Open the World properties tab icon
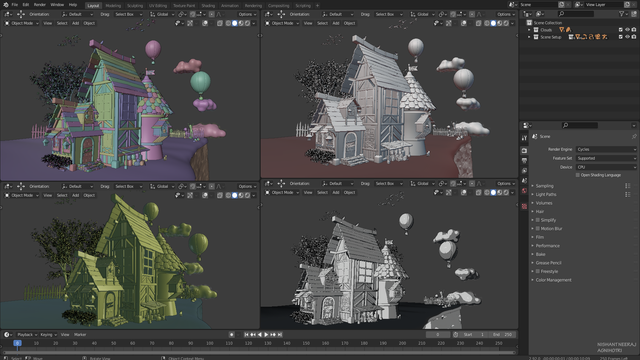 (x=524, y=191)
